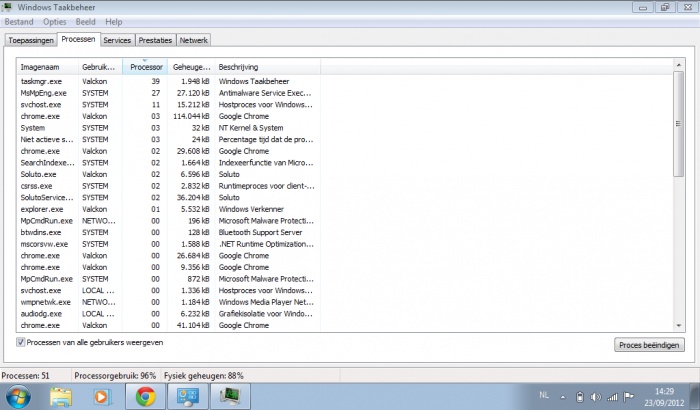Select svchost.exe row using 15.212 kB
Image resolution: width=700 pixels, height=410 pixels.
[168, 105]
